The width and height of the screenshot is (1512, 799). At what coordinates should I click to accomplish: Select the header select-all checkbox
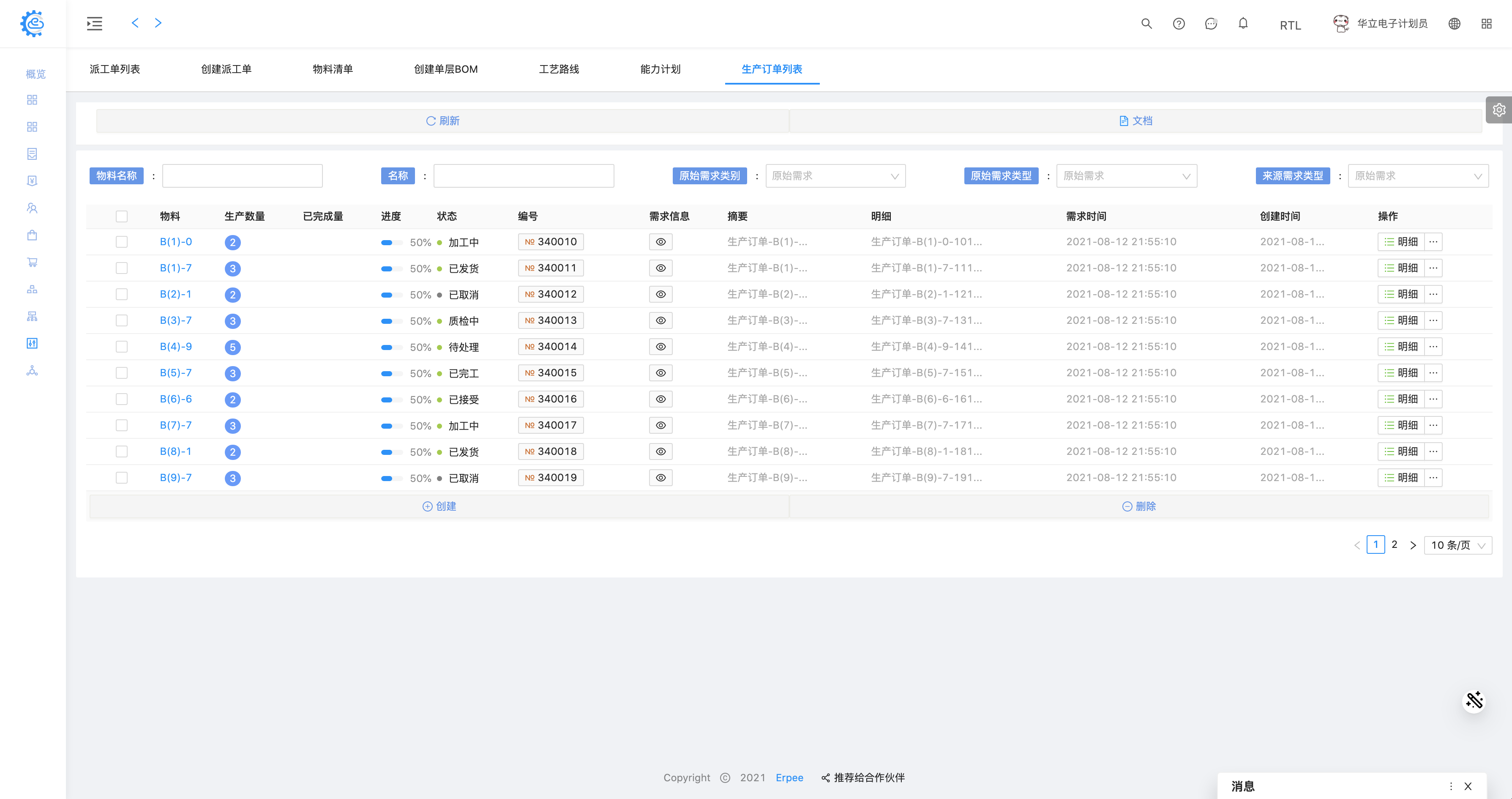[x=122, y=216]
